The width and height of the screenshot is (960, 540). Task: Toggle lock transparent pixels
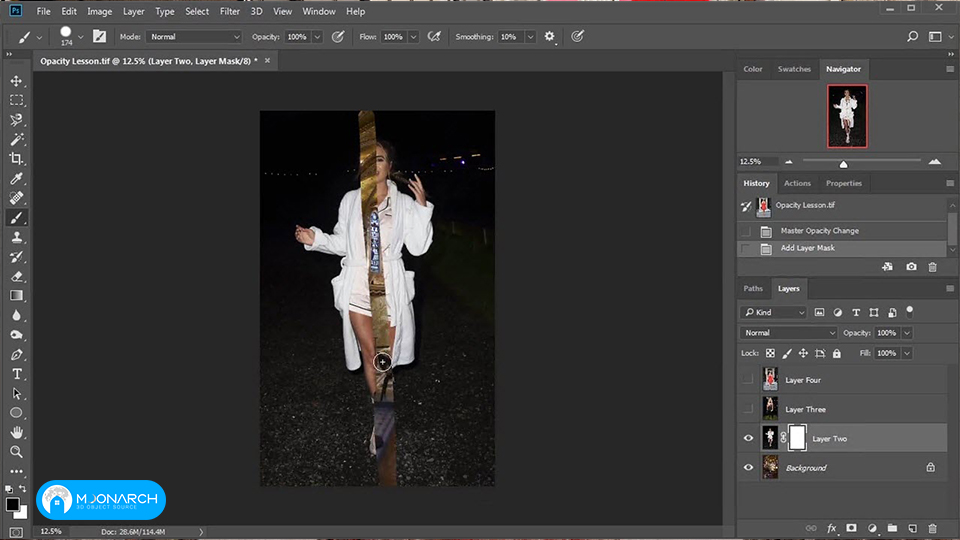coord(770,353)
